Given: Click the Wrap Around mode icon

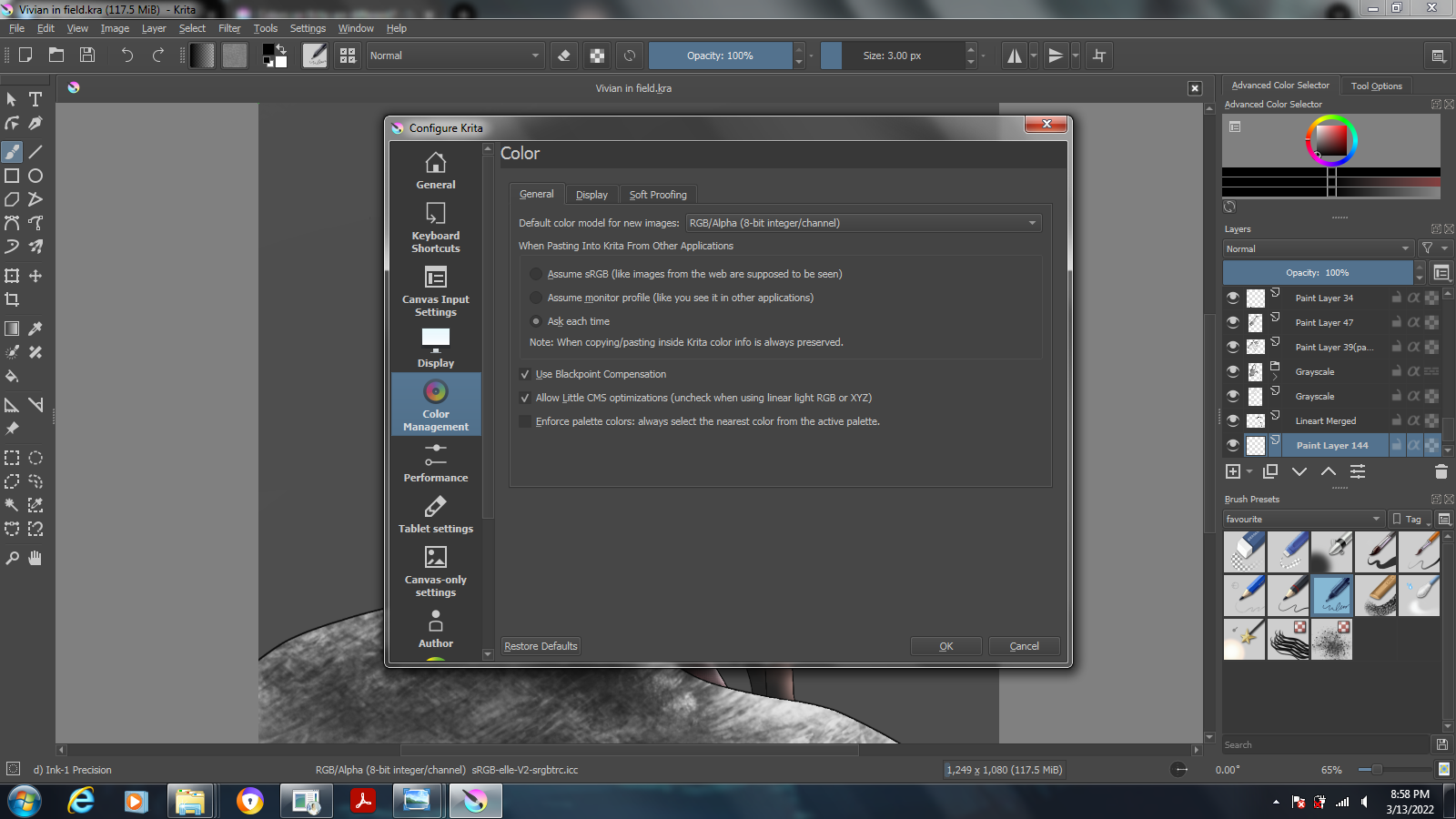Looking at the screenshot, I should tap(1099, 56).
